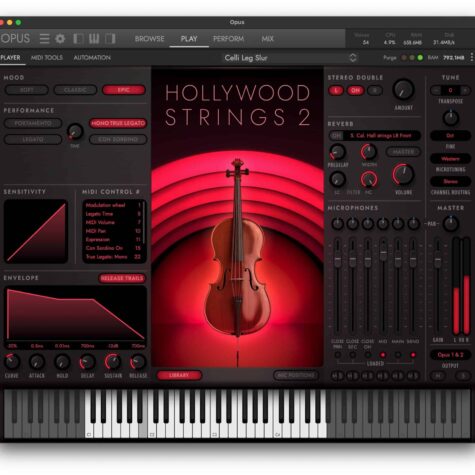Click the Master Pan knob

[x=451, y=224]
